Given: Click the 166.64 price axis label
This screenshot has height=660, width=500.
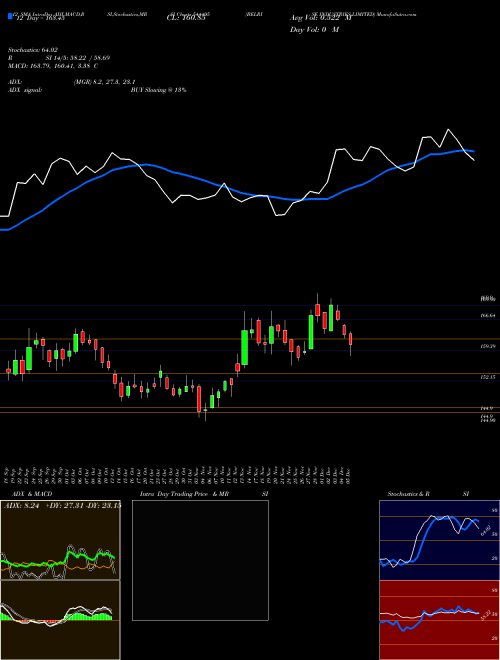Looking at the screenshot, I should 487,315.
